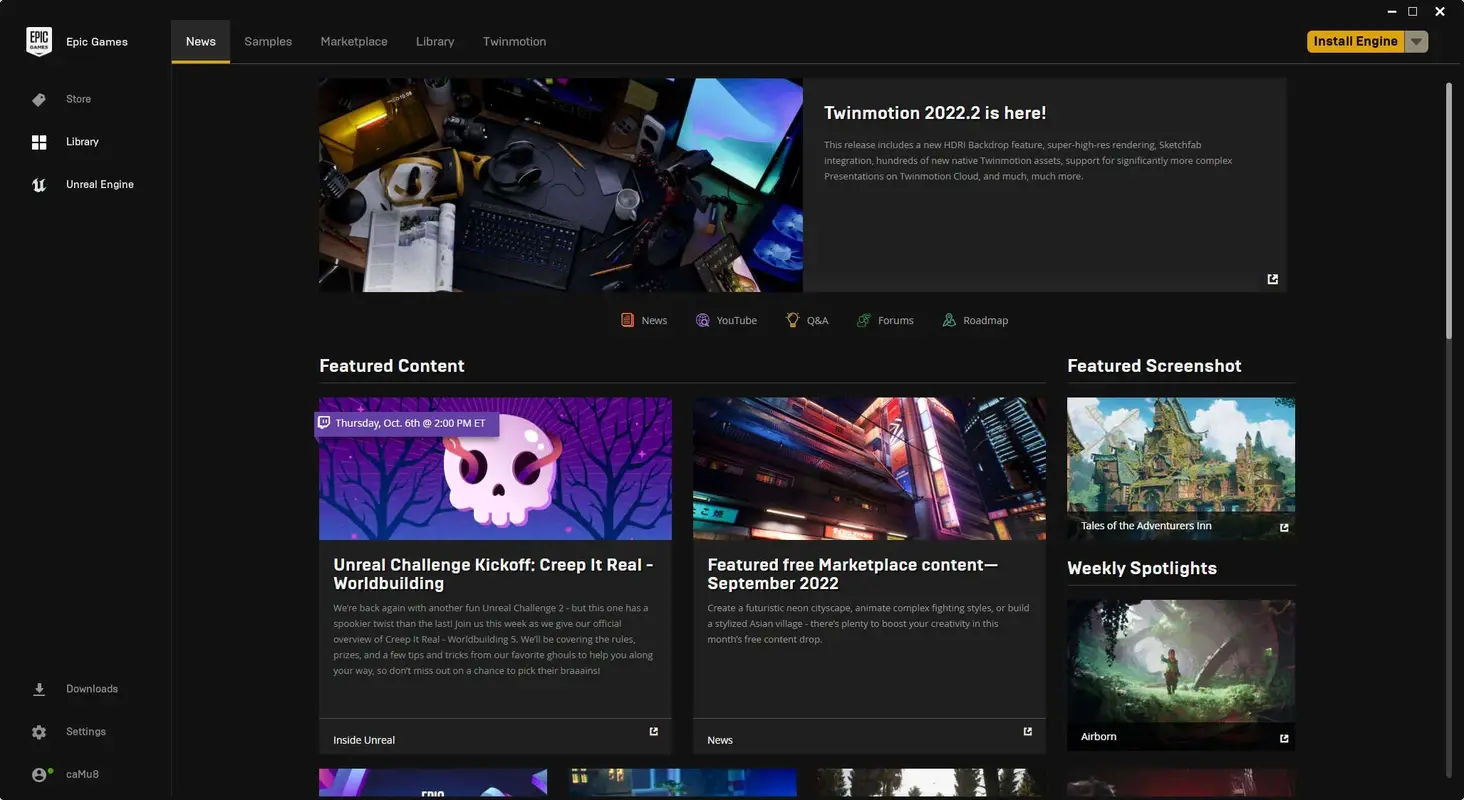Open Library from the left sidebar icon
The width and height of the screenshot is (1464, 800).
(38, 141)
